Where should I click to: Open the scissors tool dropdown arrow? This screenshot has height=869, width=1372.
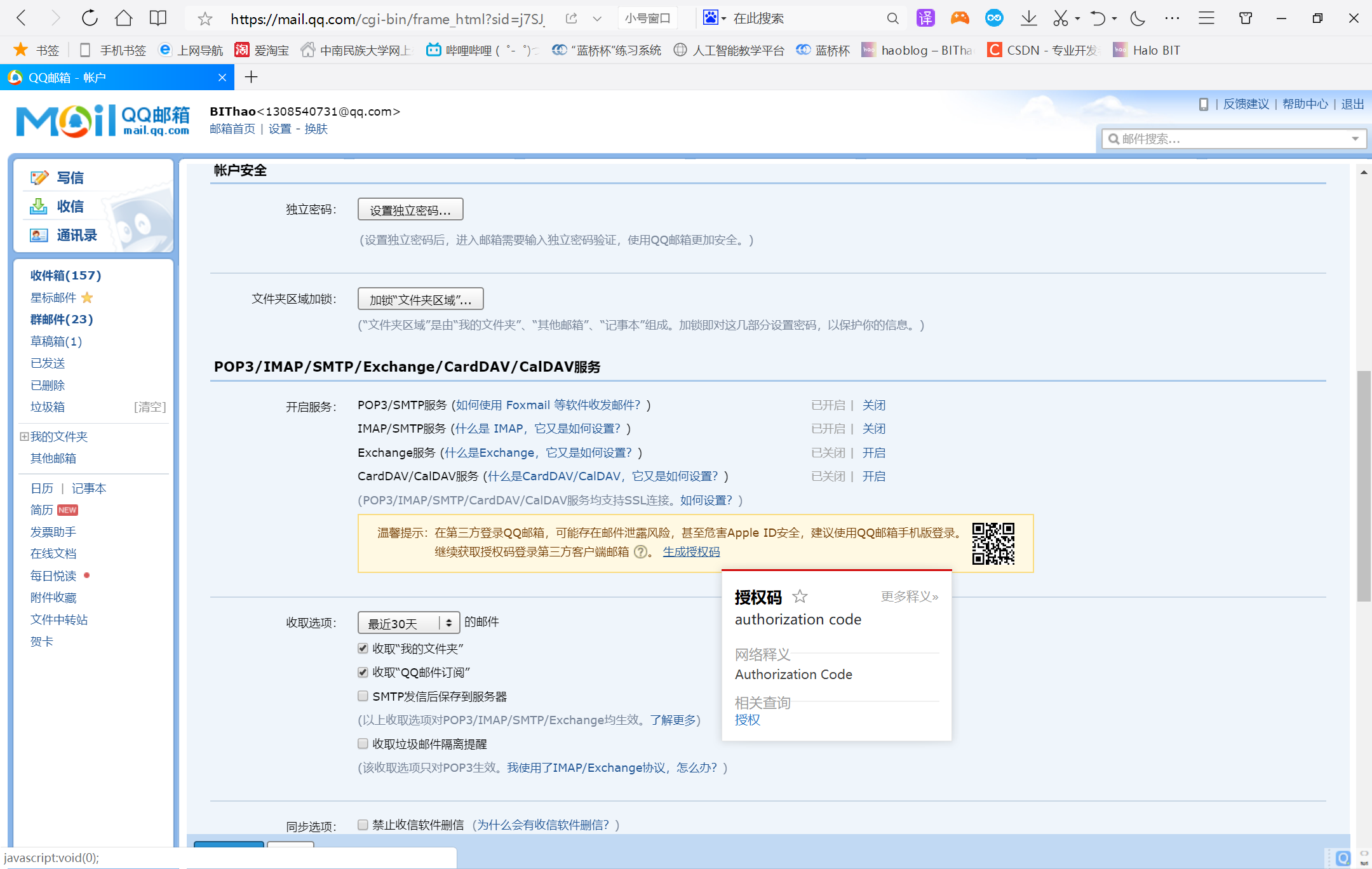pyautogui.click(x=1077, y=18)
